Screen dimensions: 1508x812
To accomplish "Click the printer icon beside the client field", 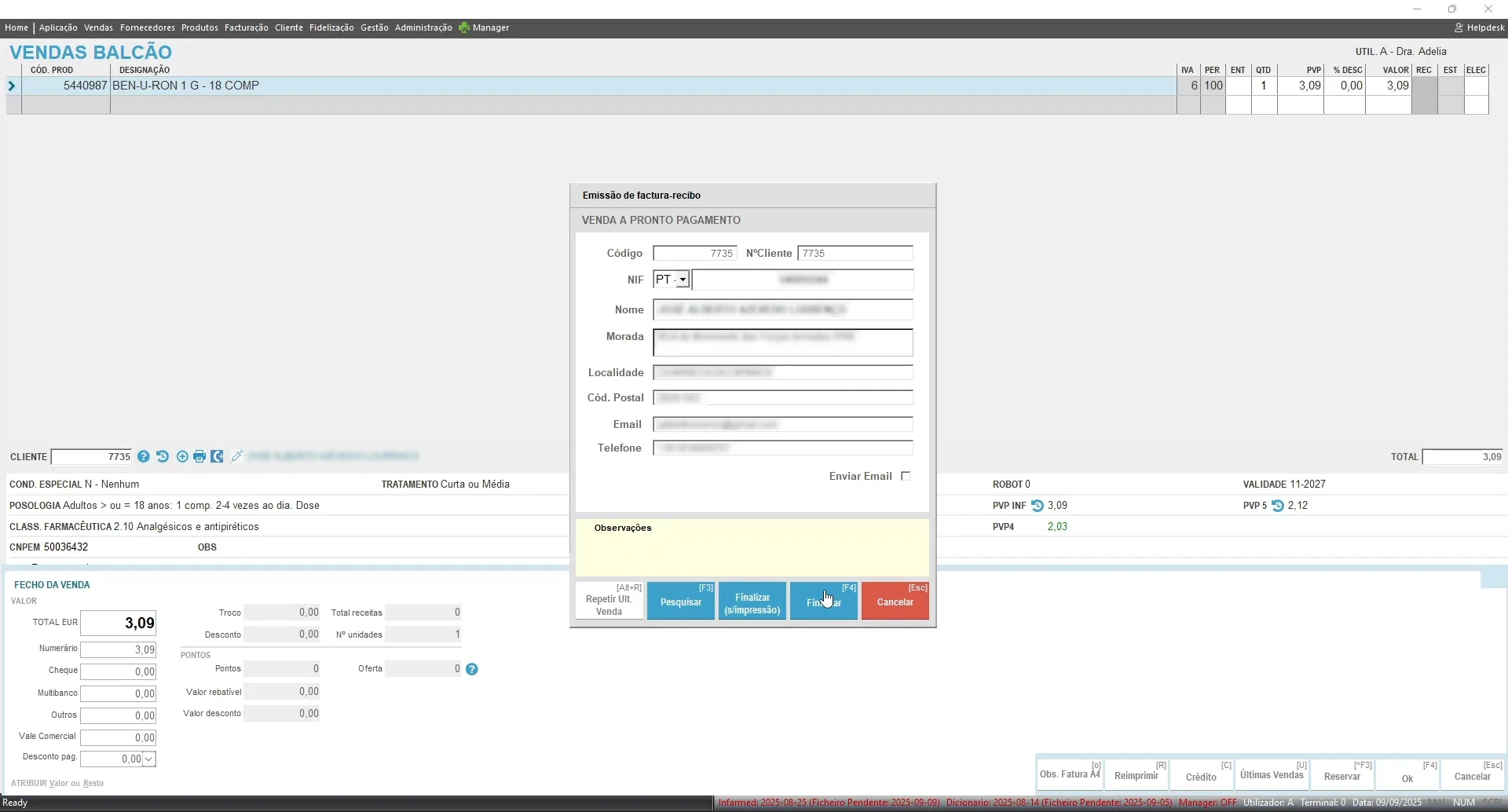I will (199, 456).
